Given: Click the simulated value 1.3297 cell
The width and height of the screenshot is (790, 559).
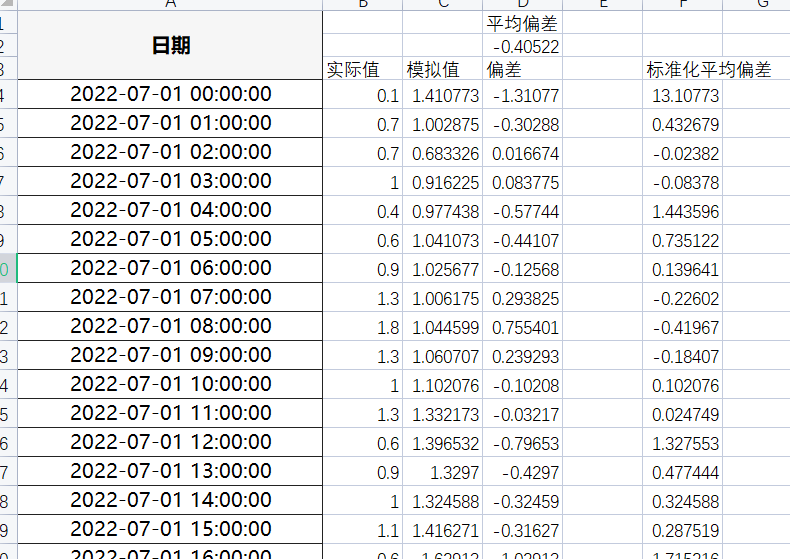Looking at the screenshot, I should tap(442, 473).
